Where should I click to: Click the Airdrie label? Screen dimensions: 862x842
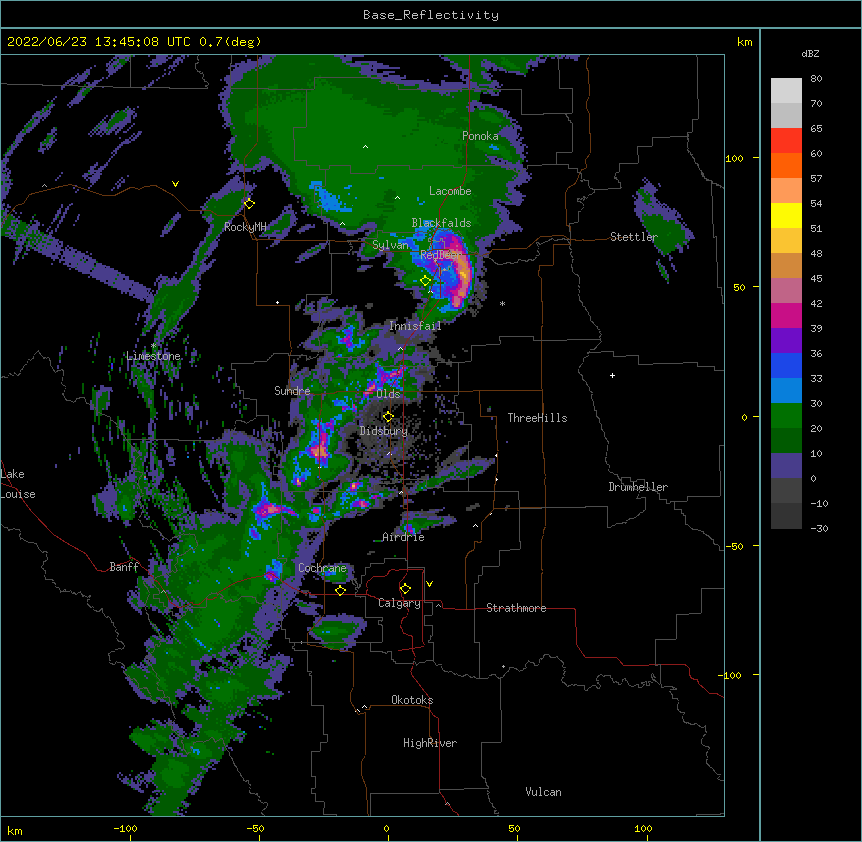point(404,537)
